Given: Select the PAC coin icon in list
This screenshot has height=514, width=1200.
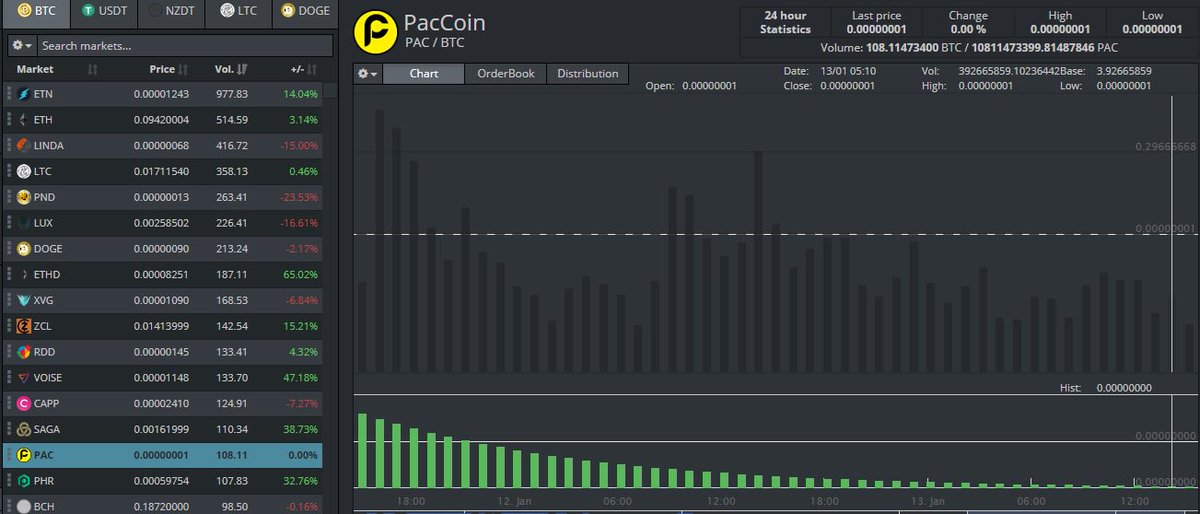Looking at the screenshot, I should tap(24, 455).
